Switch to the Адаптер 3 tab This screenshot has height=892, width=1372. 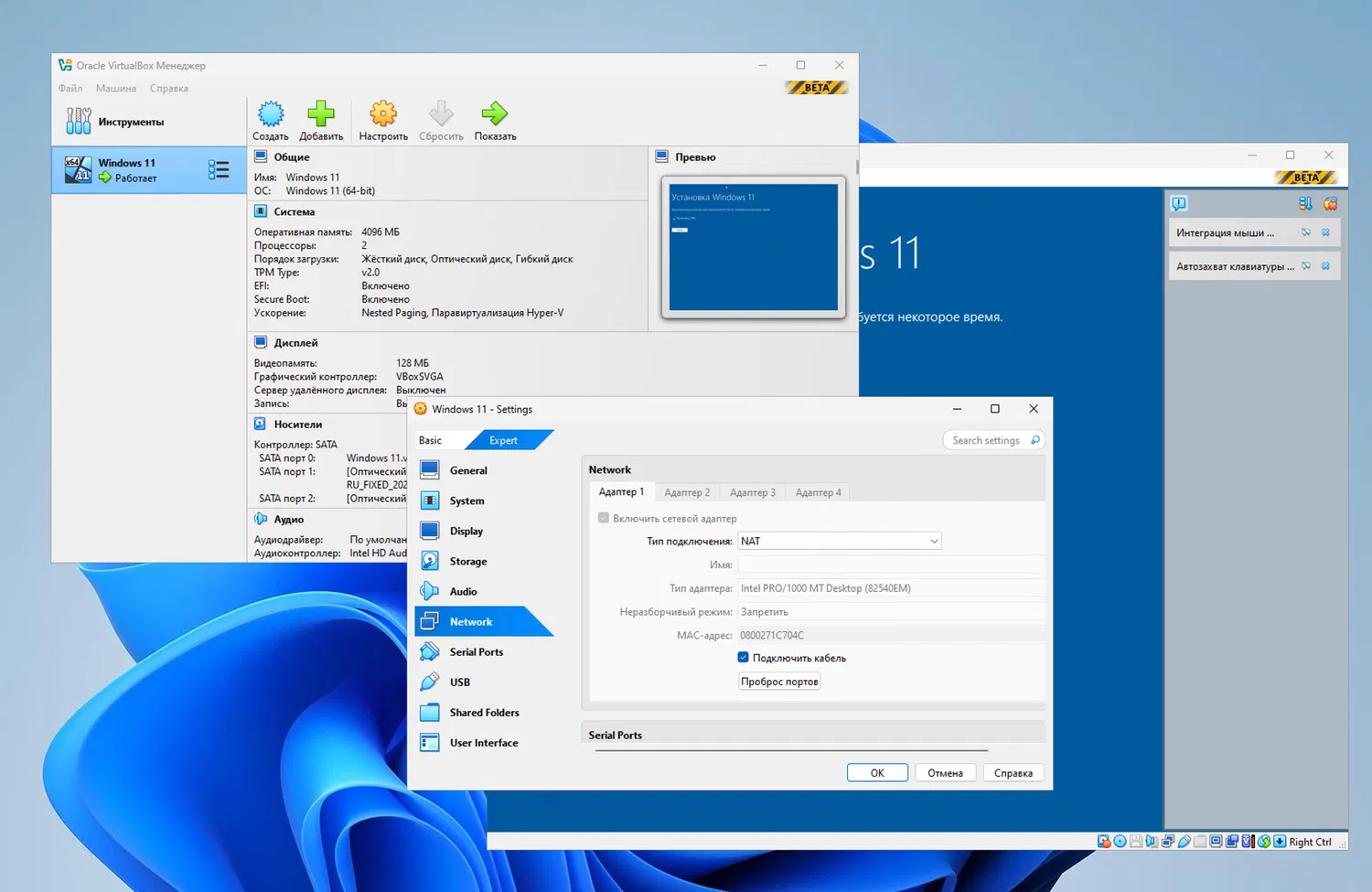[x=753, y=492]
